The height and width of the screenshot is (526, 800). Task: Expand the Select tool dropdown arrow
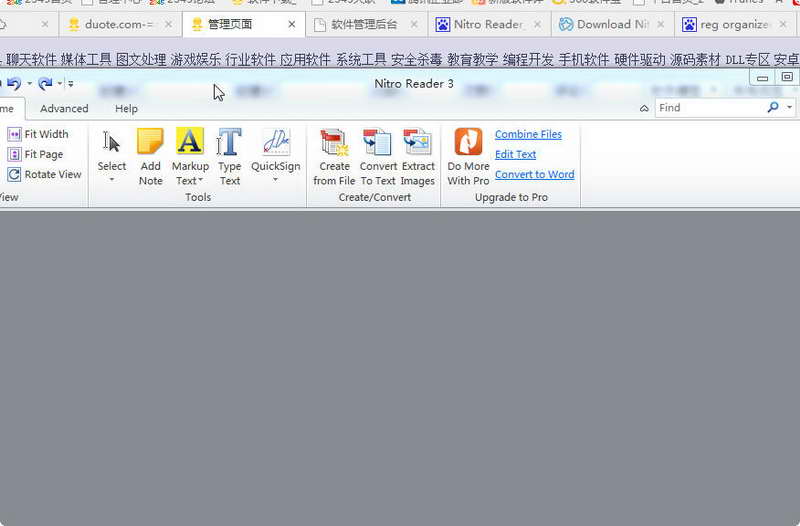click(112, 180)
